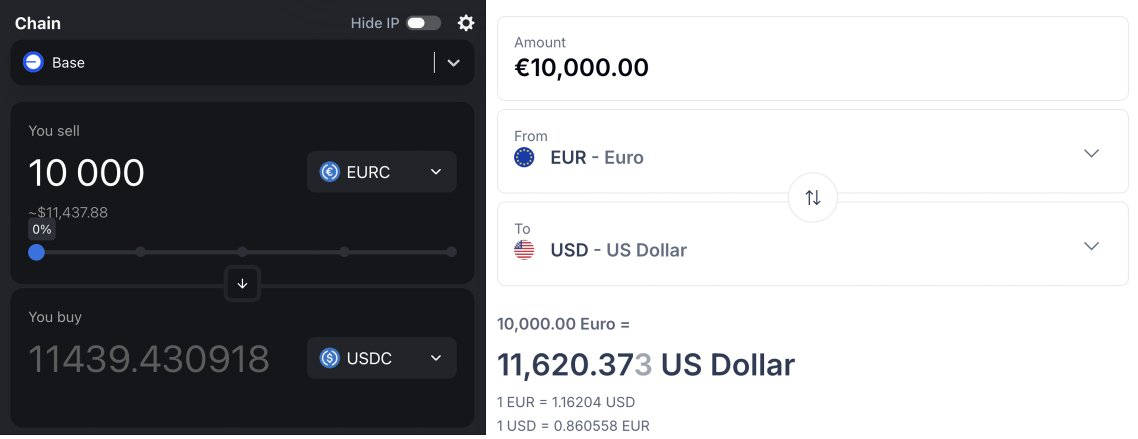Toggle the Hide IP switch
This screenshot has height=439, width=1138.
pyautogui.click(x=423, y=23)
